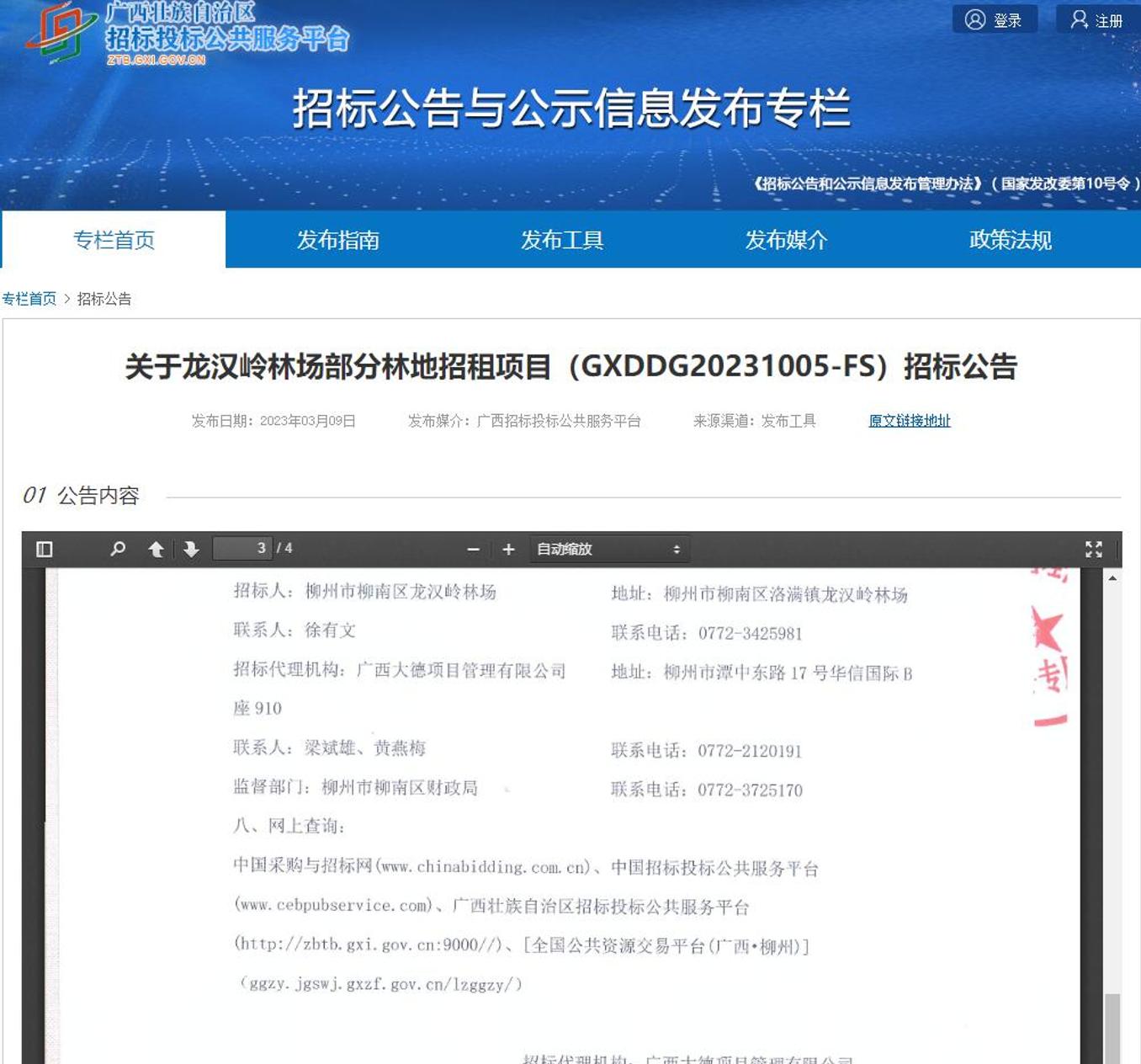Click the PDF scrollbar up arrow
The image size is (1141, 1064).
tap(1112, 578)
